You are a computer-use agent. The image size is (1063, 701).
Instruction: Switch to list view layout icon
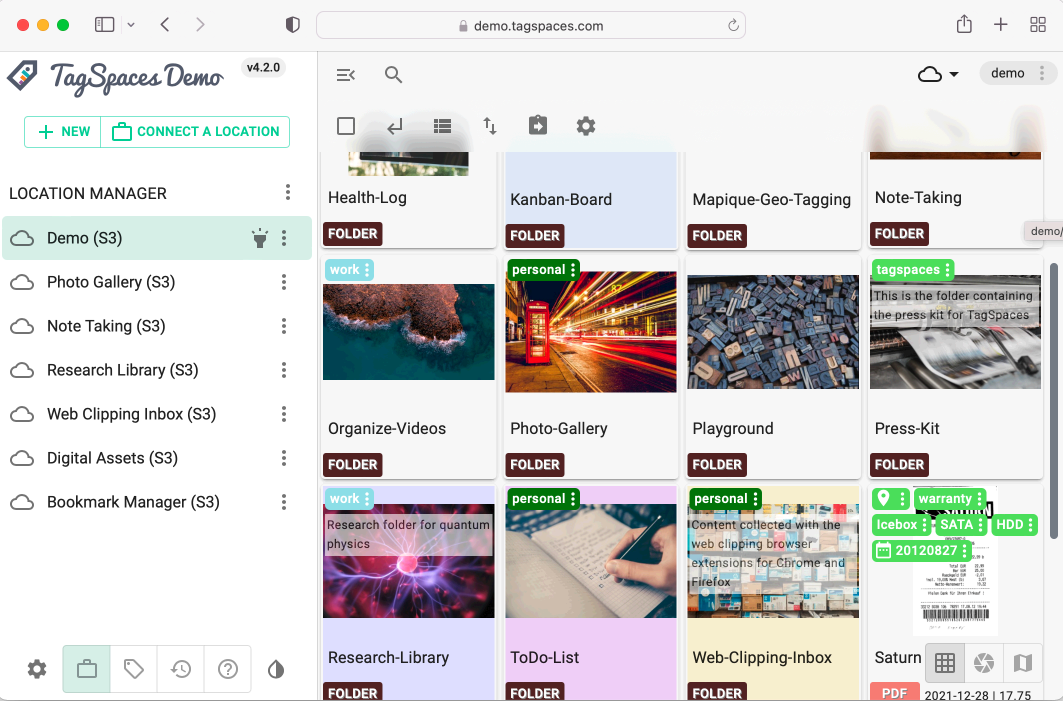tap(442, 125)
